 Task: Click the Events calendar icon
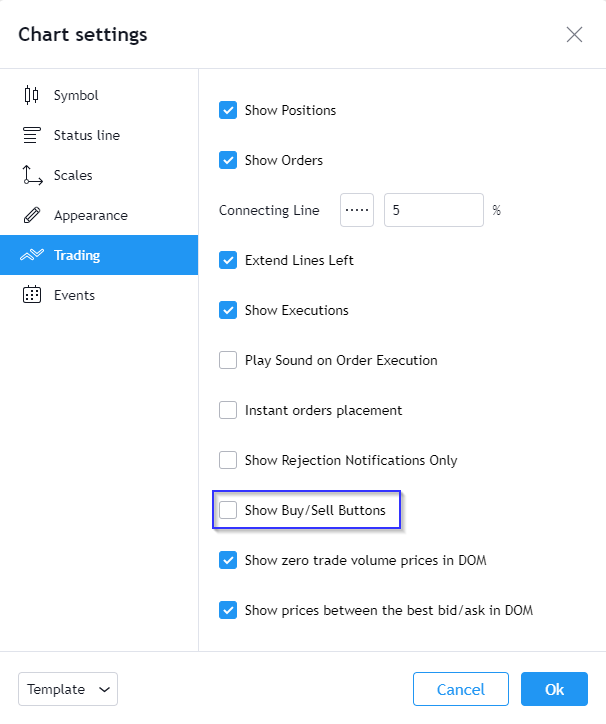coord(32,295)
